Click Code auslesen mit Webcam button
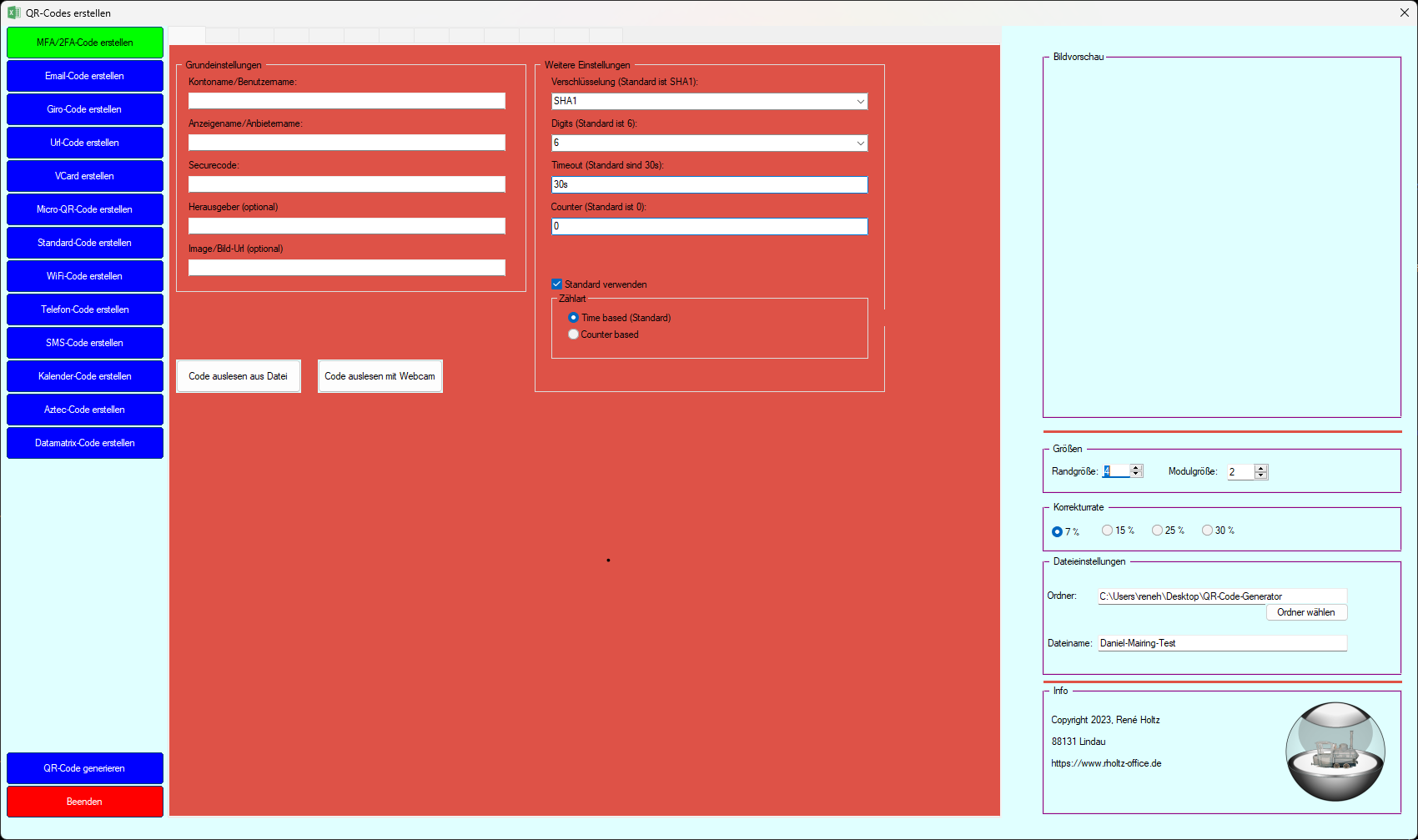Image resolution: width=1418 pixels, height=840 pixels. [x=380, y=376]
